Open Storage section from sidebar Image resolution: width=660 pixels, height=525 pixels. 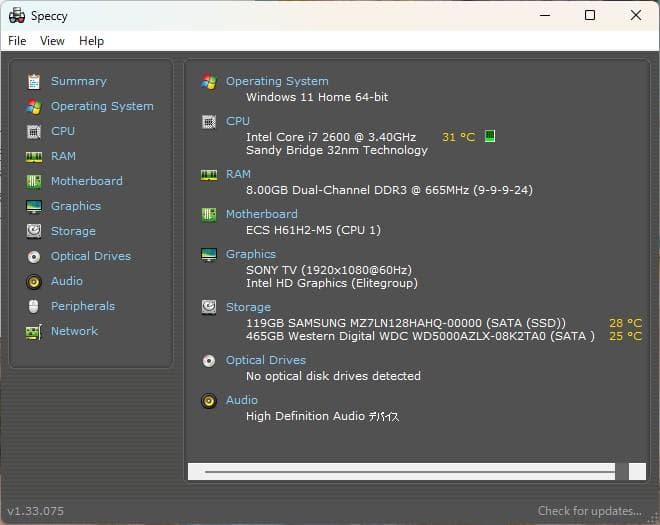click(73, 231)
